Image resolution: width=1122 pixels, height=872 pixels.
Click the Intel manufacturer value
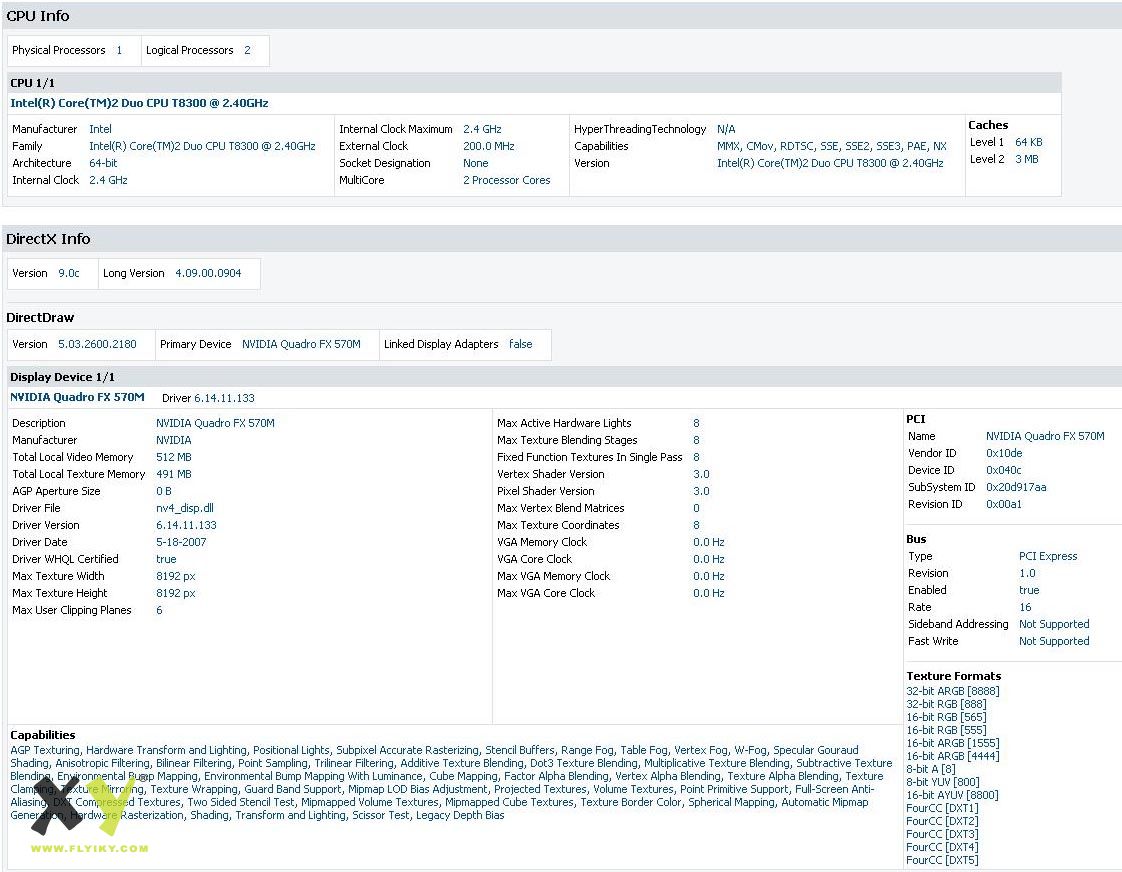pyautogui.click(x=100, y=129)
